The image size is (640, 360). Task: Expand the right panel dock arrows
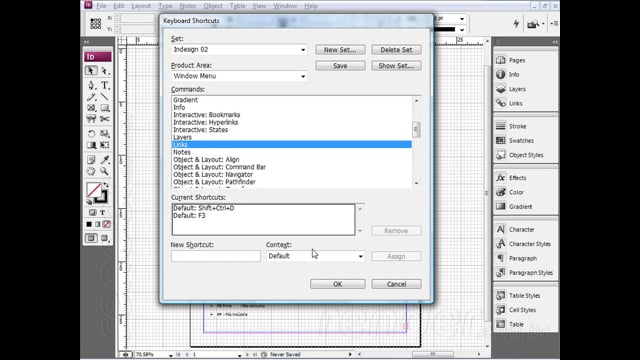[555, 42]
